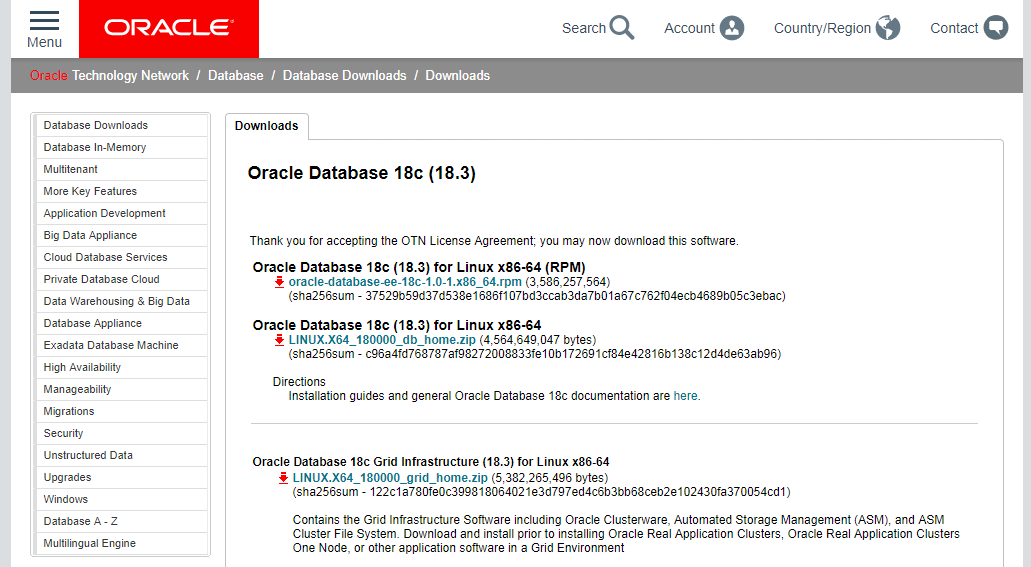Open Database A - Z sidebar item
The image size is (1031, 567).
pyautogui.click(x=121, y=522)
